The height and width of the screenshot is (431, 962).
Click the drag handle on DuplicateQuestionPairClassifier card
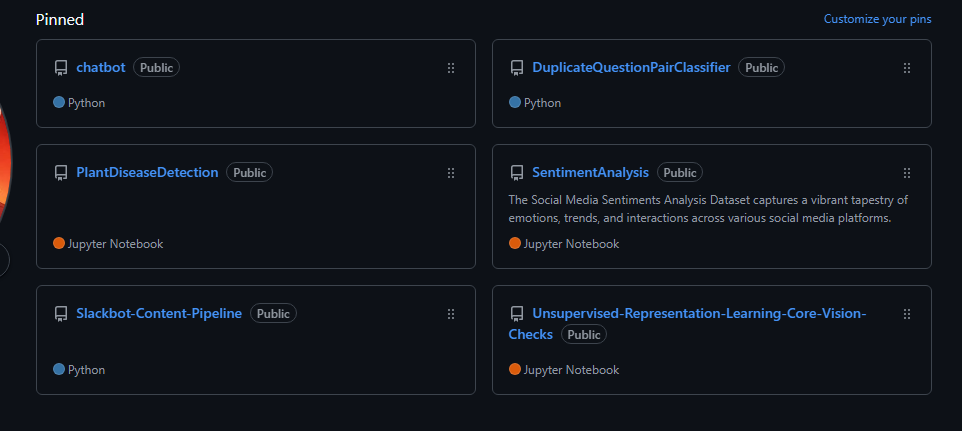click(907, 68)
